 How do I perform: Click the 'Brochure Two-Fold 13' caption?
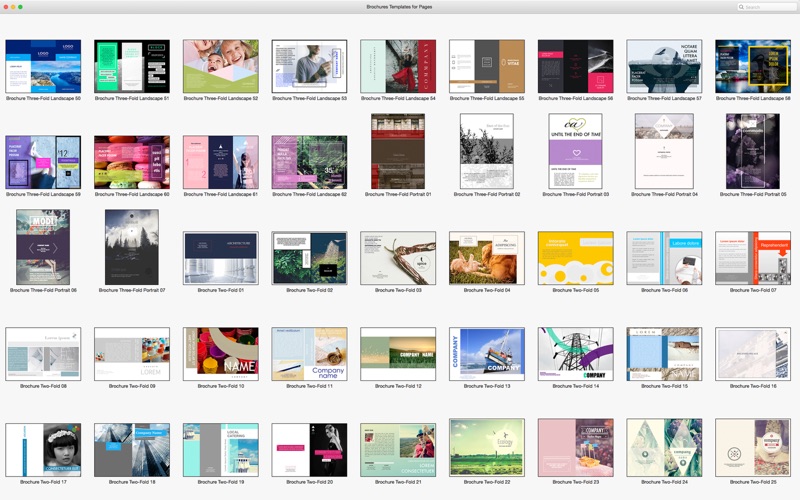tap(487, 386)
